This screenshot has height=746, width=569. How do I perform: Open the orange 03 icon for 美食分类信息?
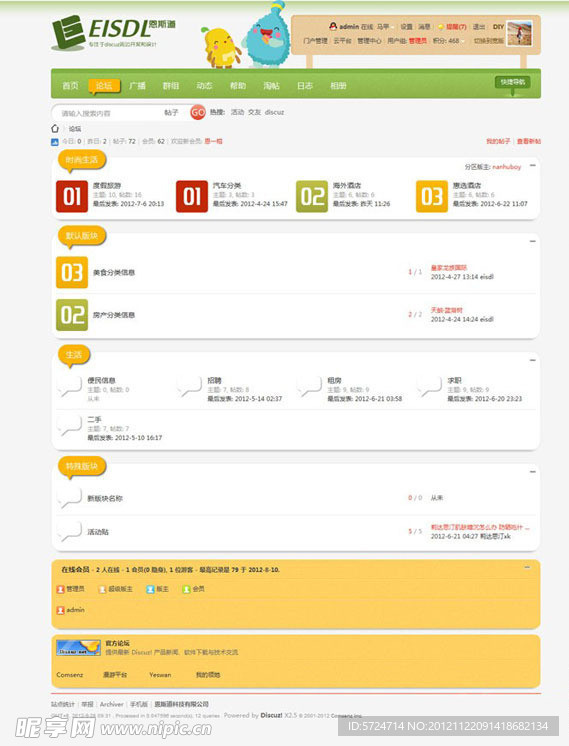point(72,272)
